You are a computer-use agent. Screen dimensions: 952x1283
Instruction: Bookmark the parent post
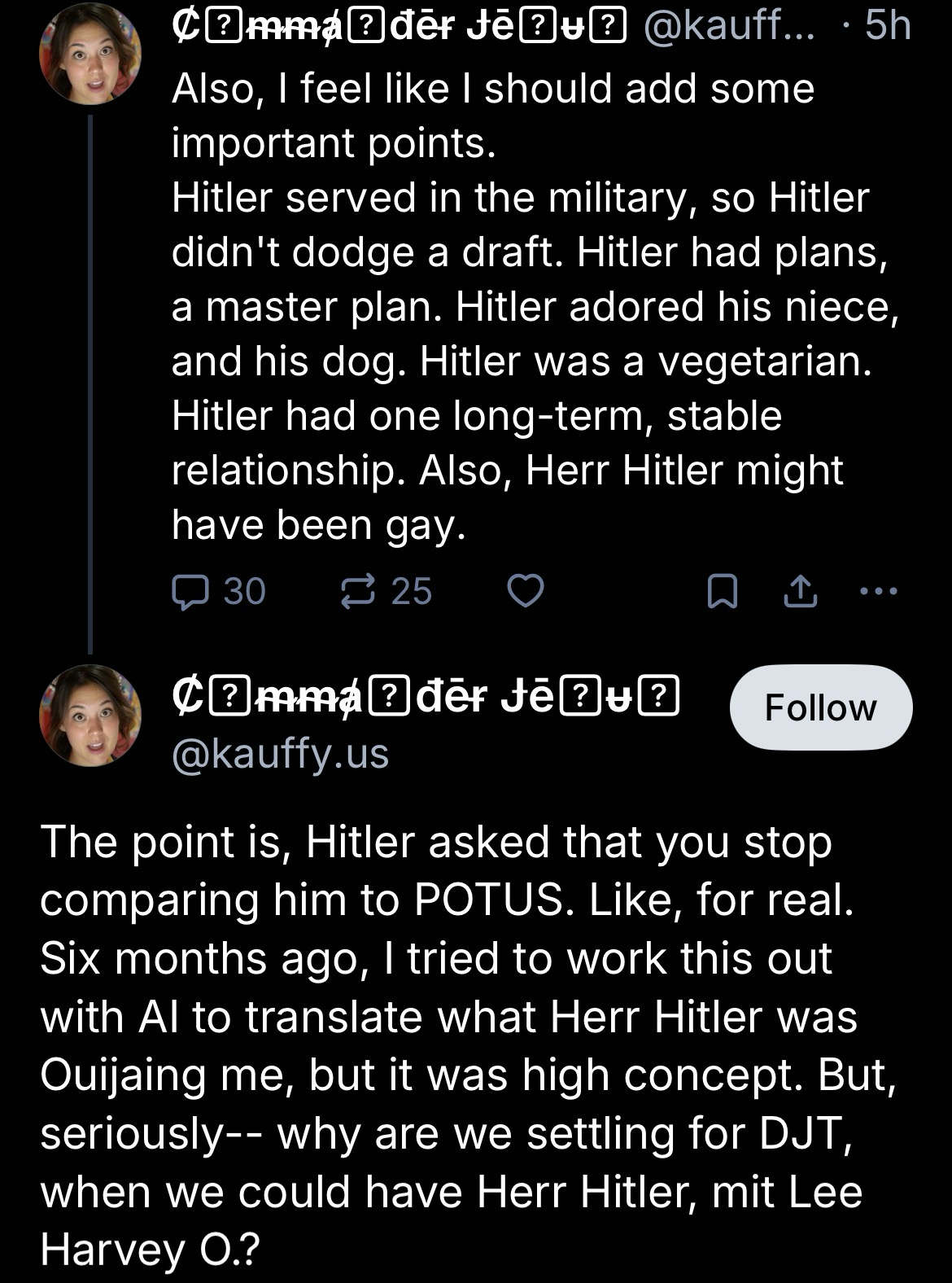pos(722,592)
